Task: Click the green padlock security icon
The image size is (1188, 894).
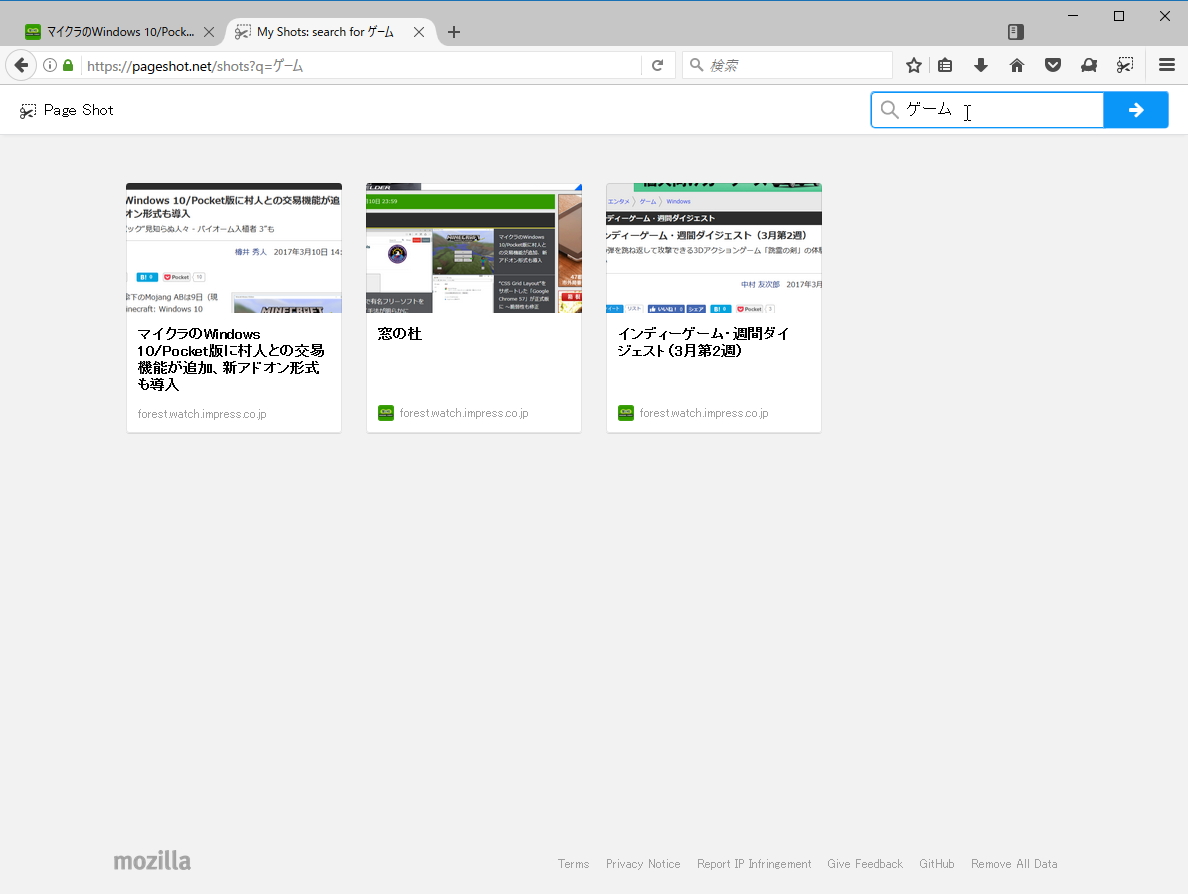Action: pyautogui.click(x=68, y=65)
